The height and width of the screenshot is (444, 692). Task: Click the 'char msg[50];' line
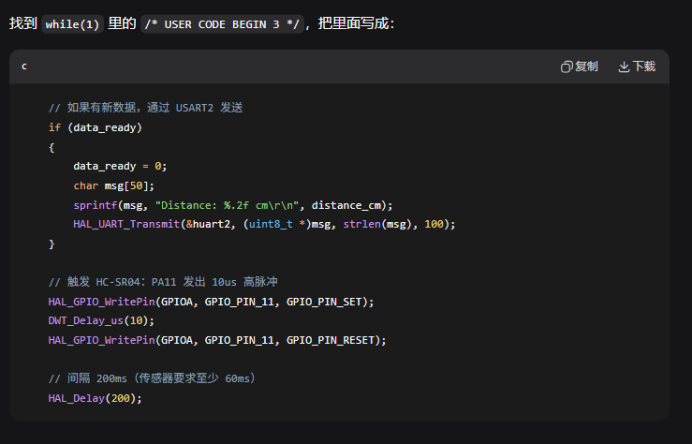pyautogui.click(x=114, y=186)
